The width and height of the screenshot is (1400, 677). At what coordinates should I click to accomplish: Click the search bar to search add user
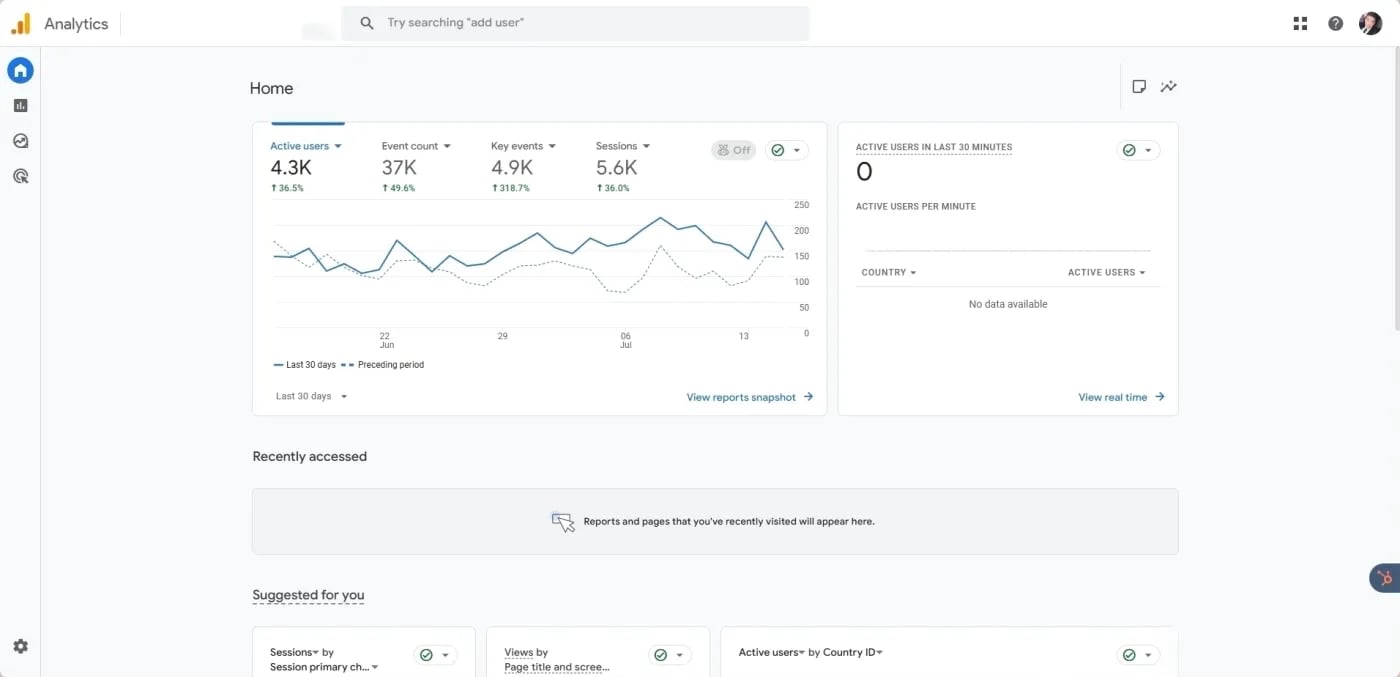coord(576,22)
